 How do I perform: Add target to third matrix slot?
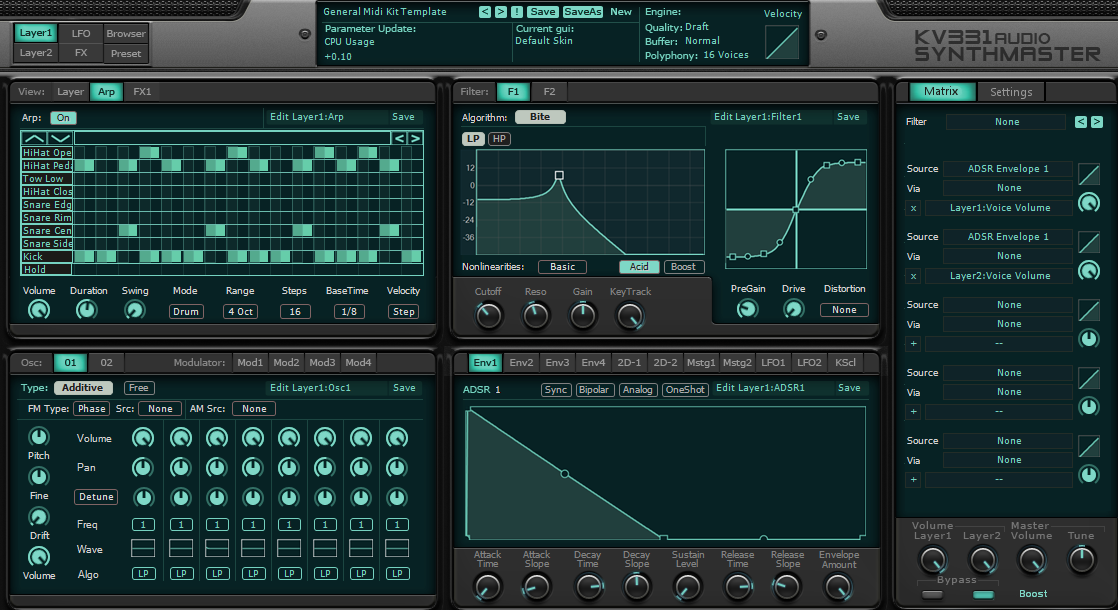pyautogui.click(x=913, y=343)
